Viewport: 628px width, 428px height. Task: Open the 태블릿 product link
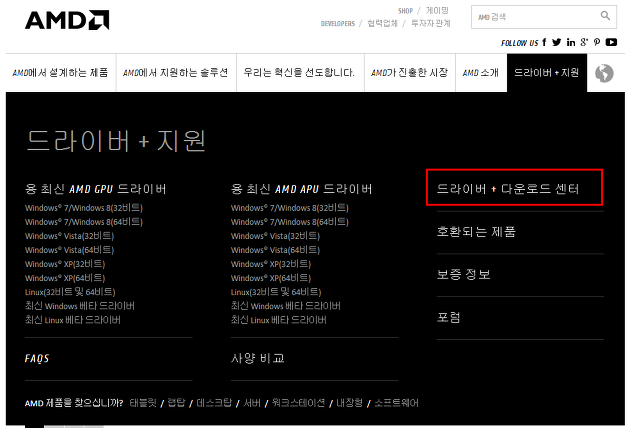pyautogui.click(x=143, y=403)
